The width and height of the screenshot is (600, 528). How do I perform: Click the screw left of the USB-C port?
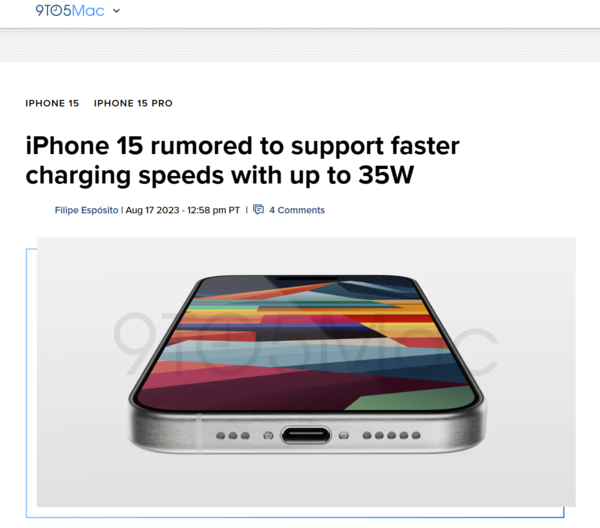269,435
